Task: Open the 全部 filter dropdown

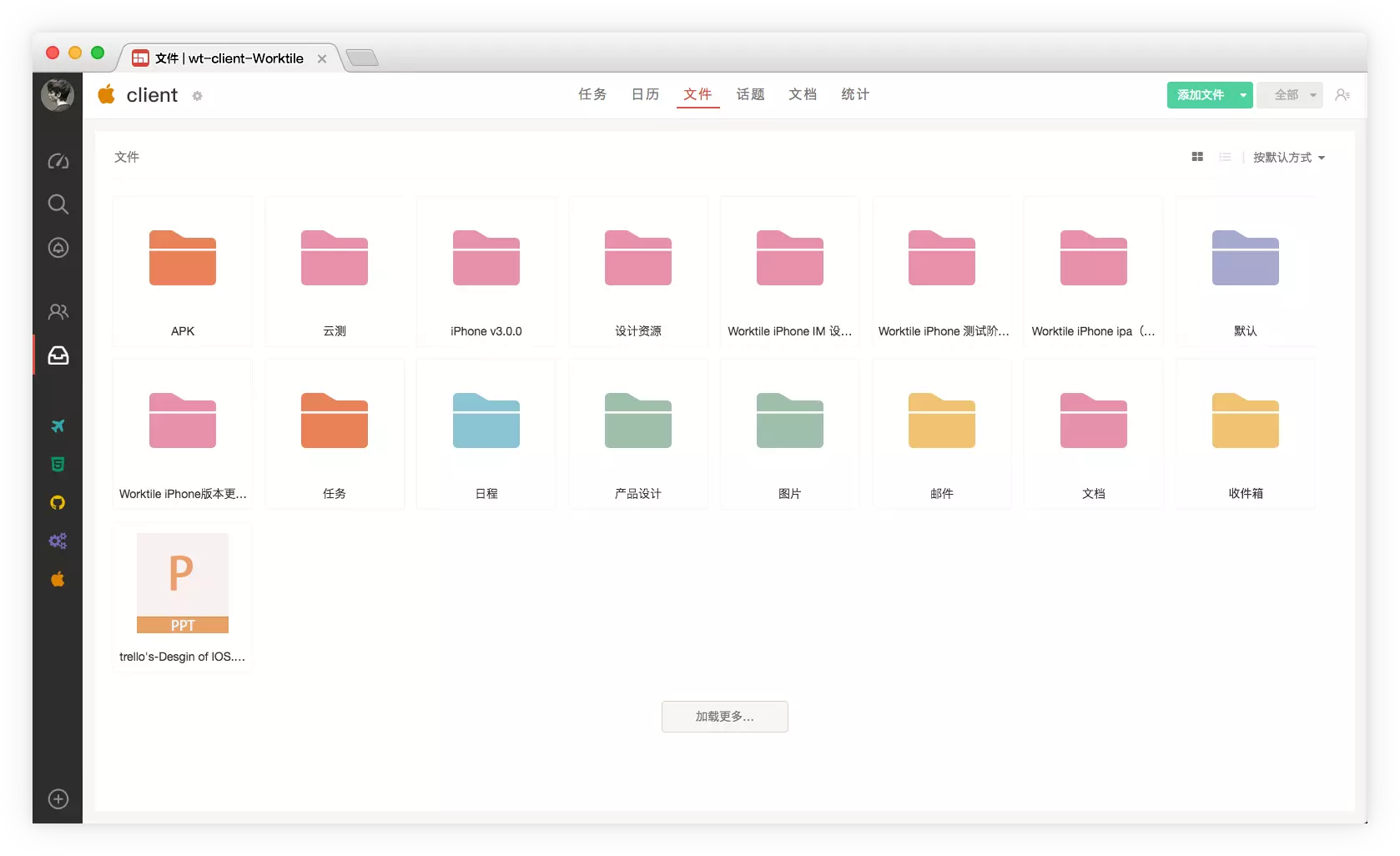Action: click(x=1290, y=95)
